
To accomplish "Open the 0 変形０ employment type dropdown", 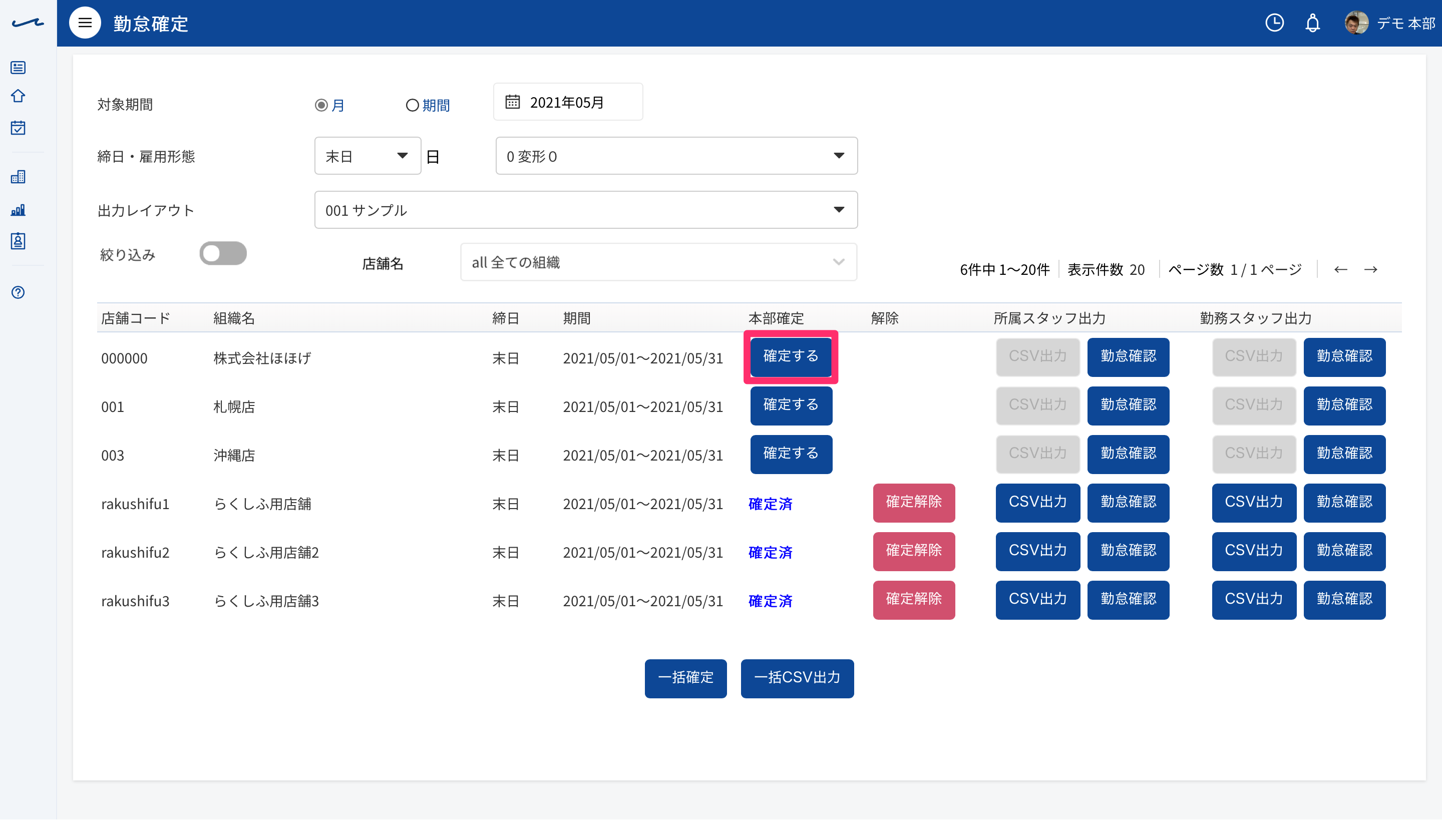I will click(x=676, y=156).
